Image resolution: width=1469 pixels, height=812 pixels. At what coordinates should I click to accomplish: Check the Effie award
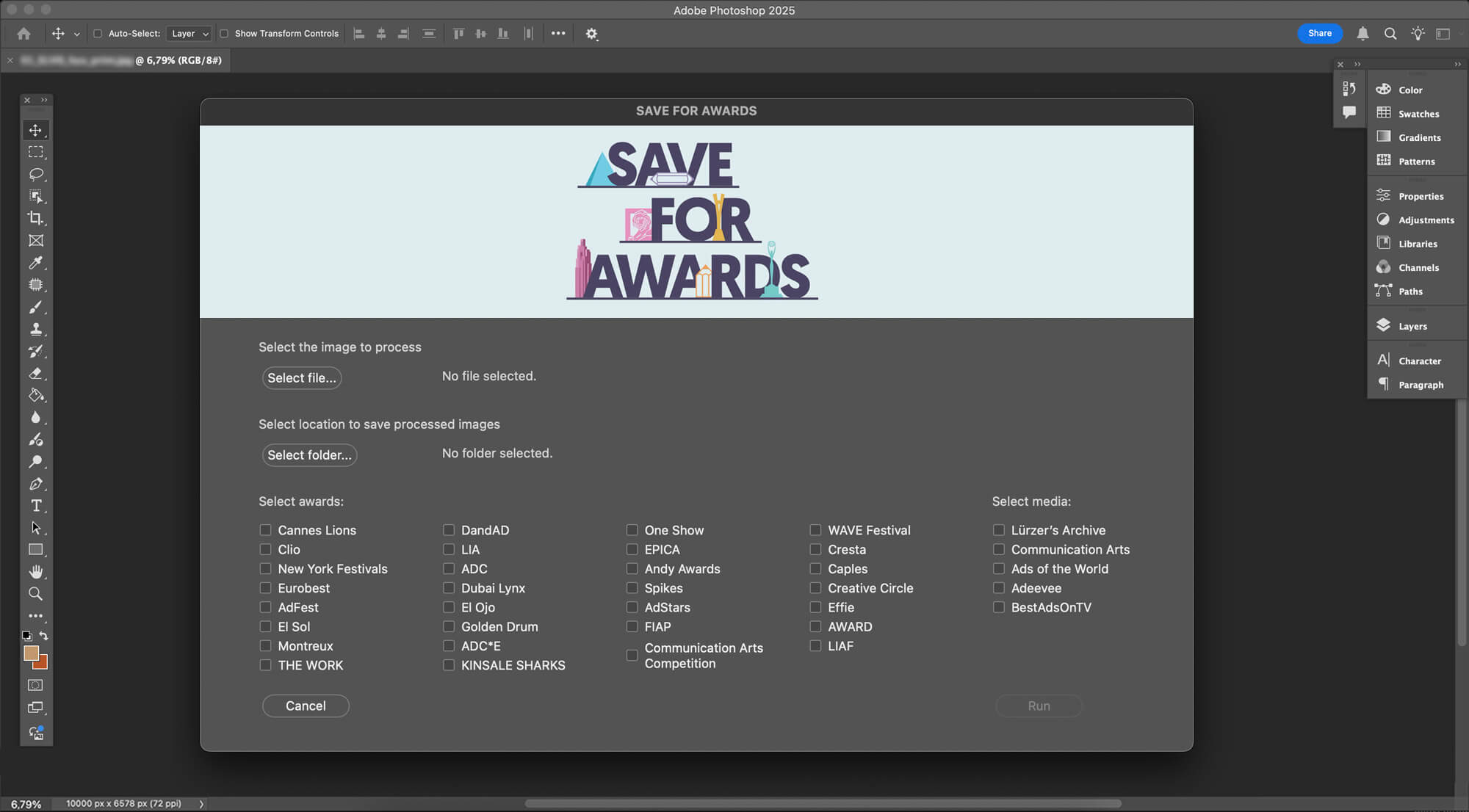pyautogui.click(x=815, y=607)
